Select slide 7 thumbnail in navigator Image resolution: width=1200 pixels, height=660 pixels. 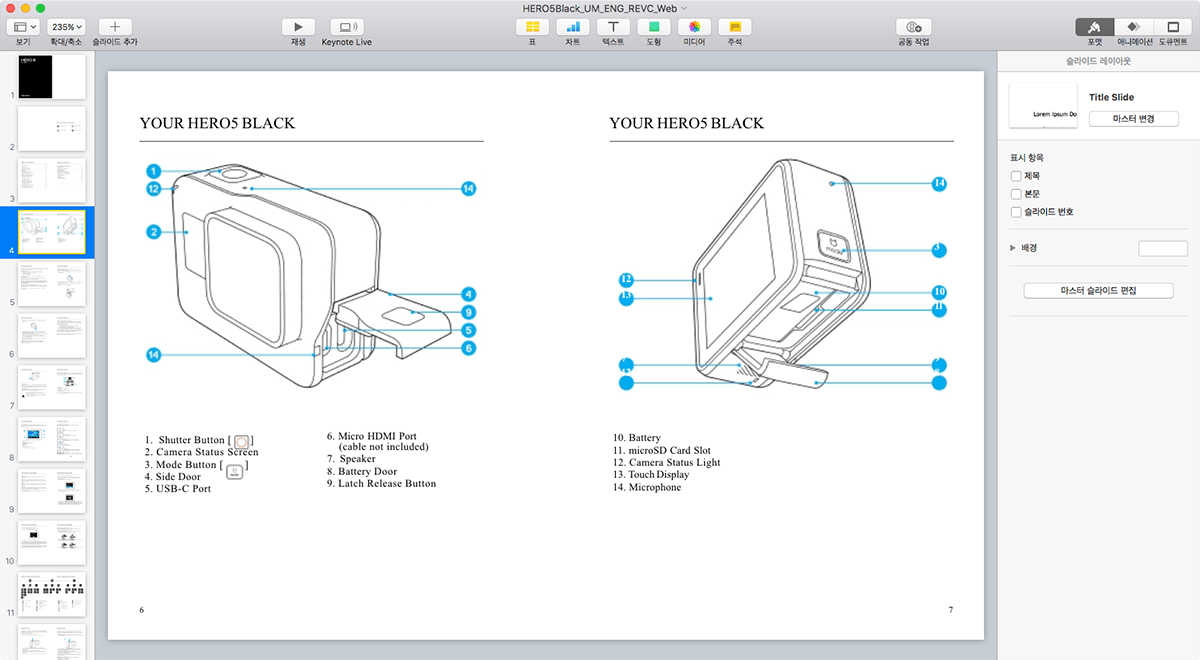52,388
